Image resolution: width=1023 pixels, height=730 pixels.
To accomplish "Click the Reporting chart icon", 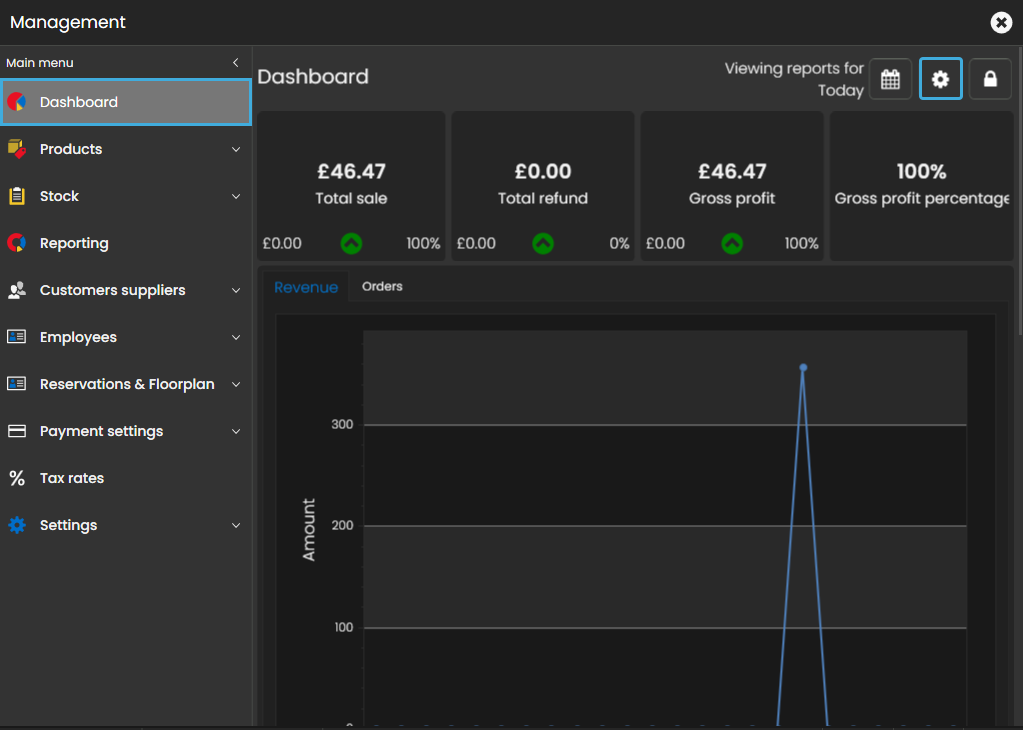I will point(16,243).
